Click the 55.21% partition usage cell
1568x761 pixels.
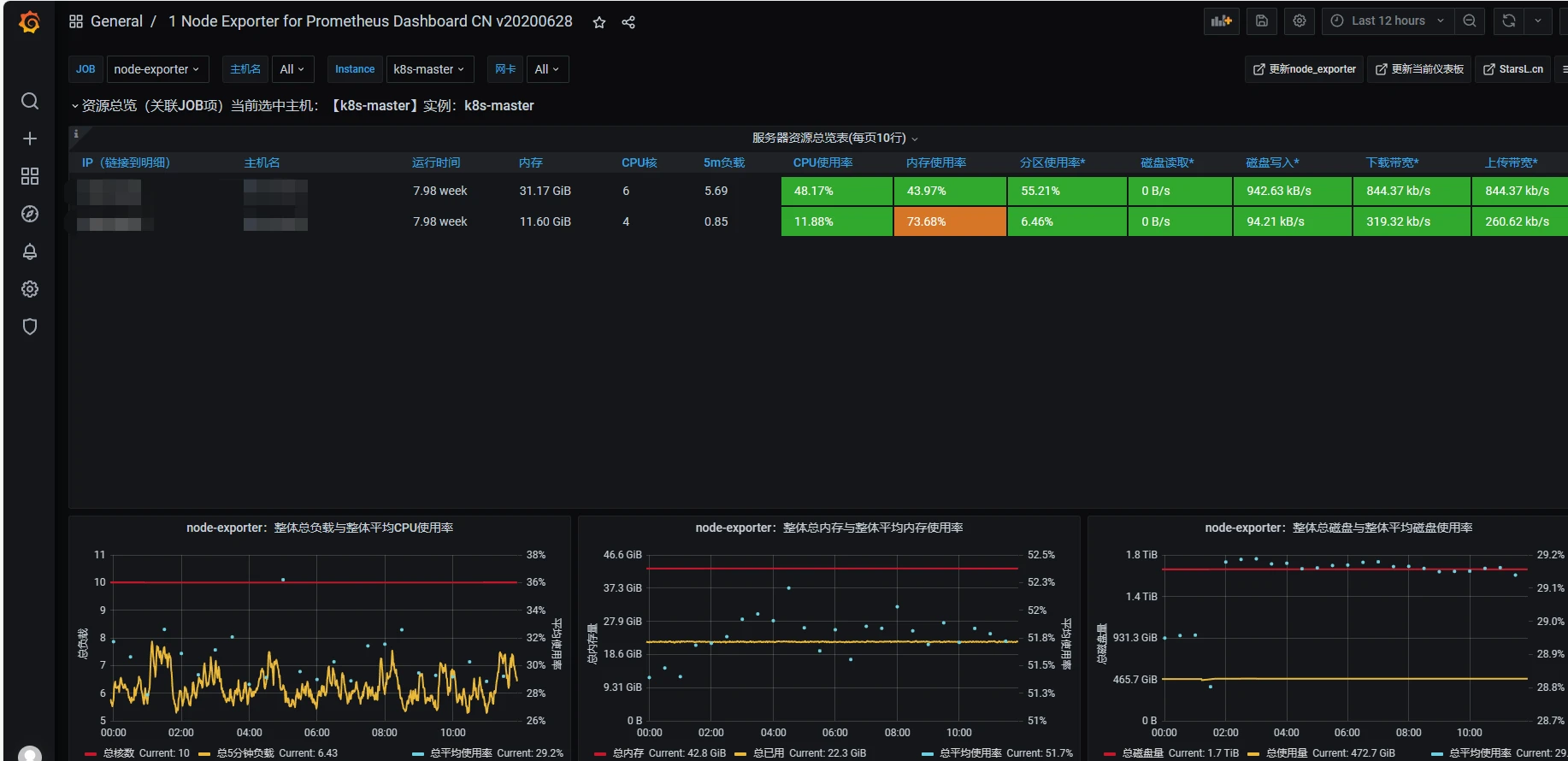coord(1067,191)
